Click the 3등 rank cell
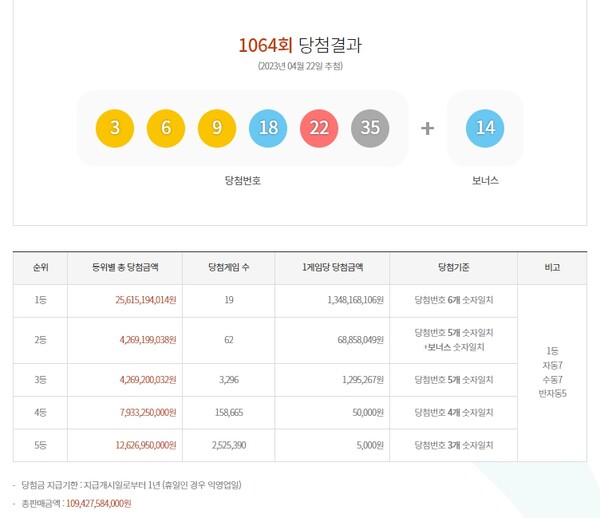The width and height of the screenshot is (600, 518). (x=41, y=380)
